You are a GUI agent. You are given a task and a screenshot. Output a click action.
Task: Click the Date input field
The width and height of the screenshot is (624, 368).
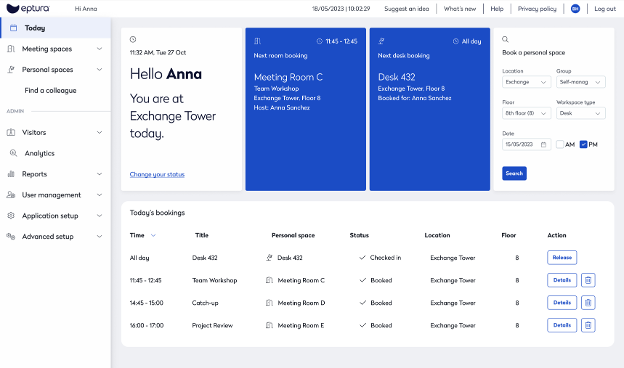point(526,144)
